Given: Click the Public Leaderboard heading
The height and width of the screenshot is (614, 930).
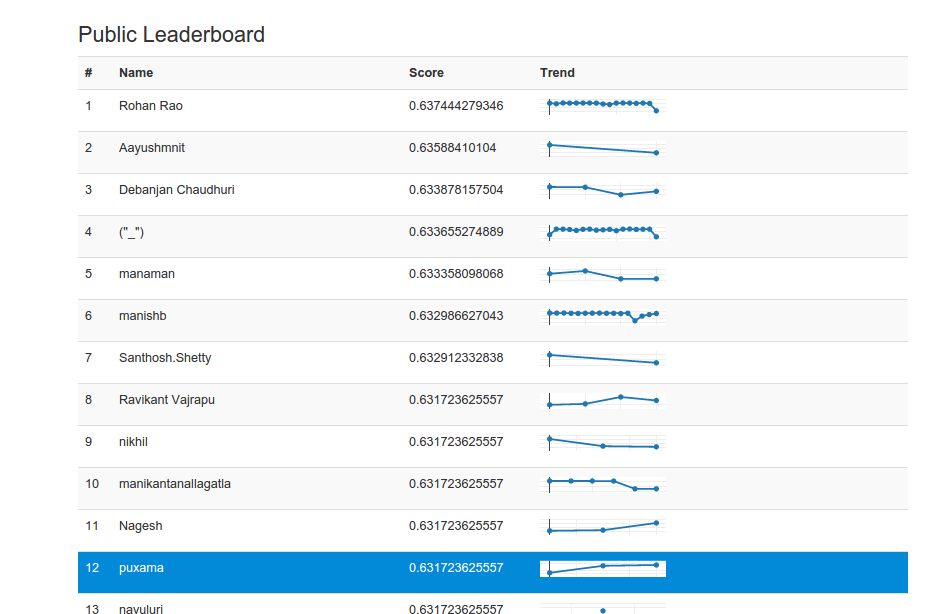Looking at the screenshot, I should tap(171, 34).
